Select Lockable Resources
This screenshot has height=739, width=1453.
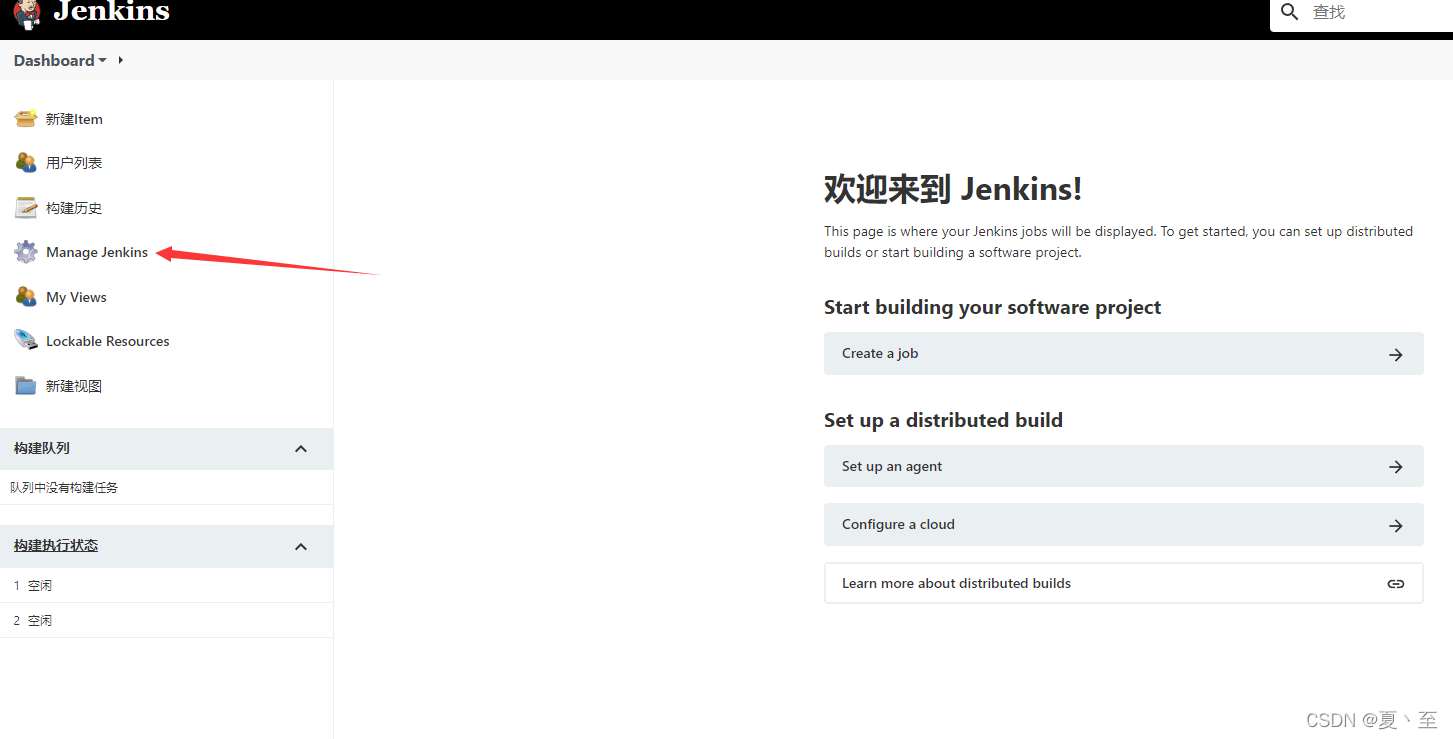point(106,340)
